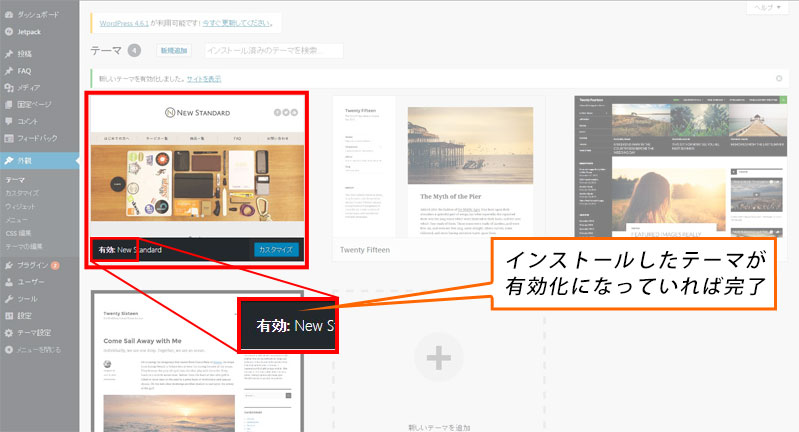Open 投稿 posts pin icon
Image resolution: width=799 pixels, height=432 pixels.
click(9, 55)
